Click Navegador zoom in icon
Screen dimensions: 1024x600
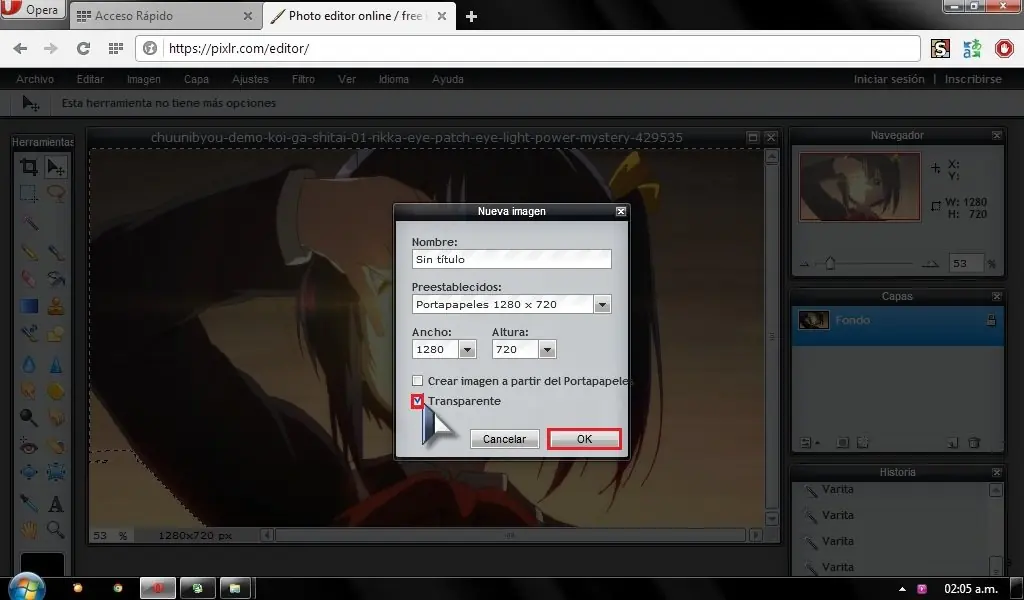click(930, 264)
